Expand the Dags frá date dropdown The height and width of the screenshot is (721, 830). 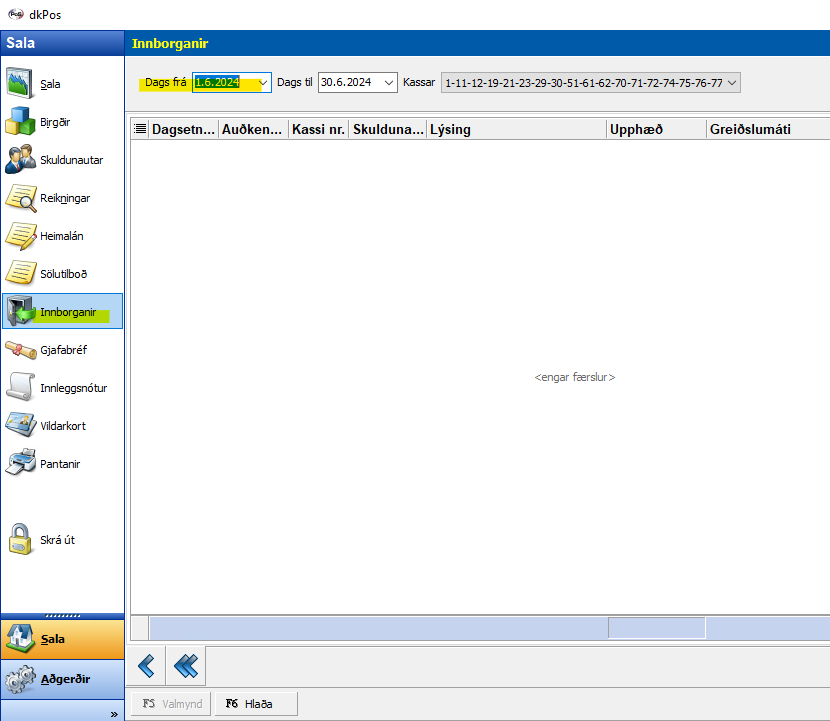pos(263,82)
